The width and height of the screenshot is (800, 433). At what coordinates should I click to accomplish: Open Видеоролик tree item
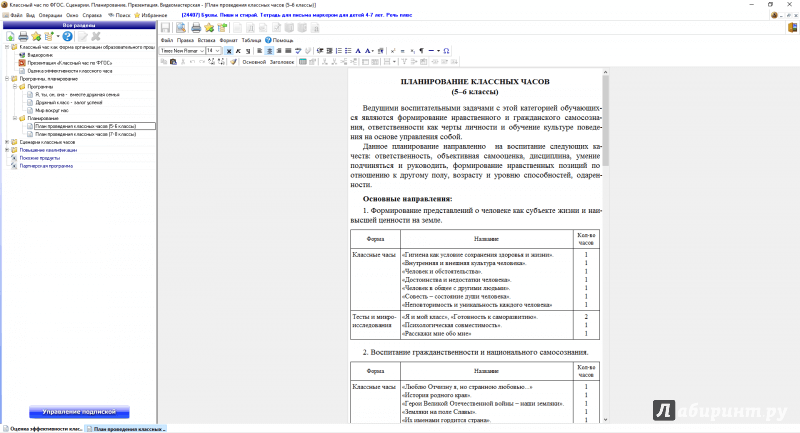pyautogui.click(x=40, y=55)
